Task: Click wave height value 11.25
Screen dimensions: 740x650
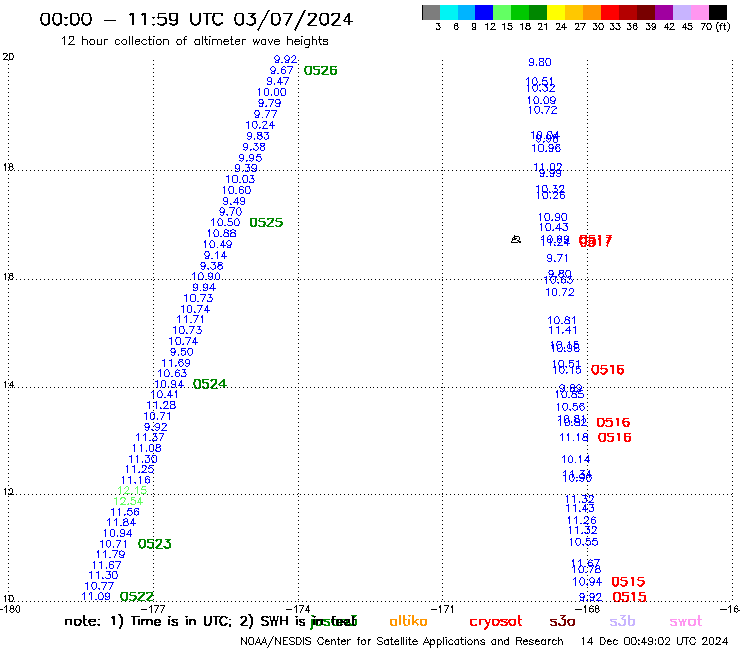Action: click(x=139, y=470)
